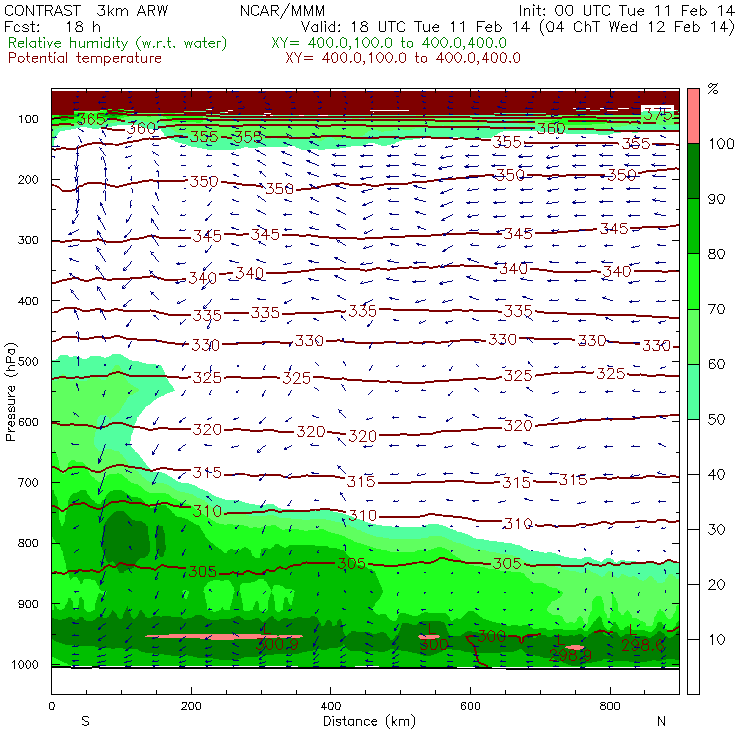
Task: Select the '90' colorbar tick label
Action: tap(717, 199)
